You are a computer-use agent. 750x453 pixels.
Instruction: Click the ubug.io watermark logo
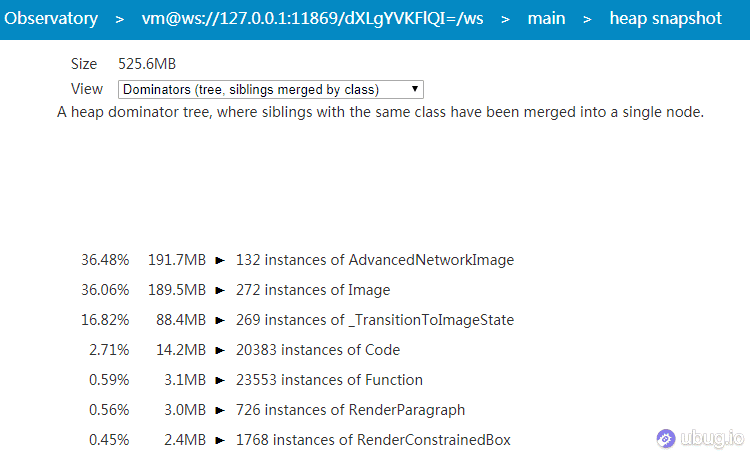(x=700, y=437)
